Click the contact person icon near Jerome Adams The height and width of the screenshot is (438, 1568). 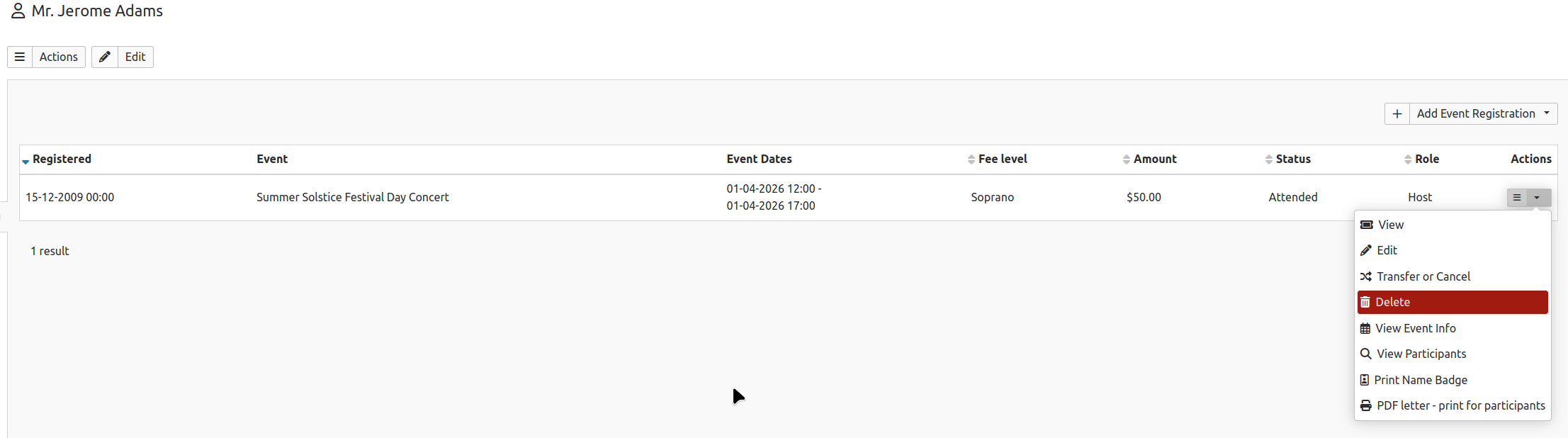(18, 11)
